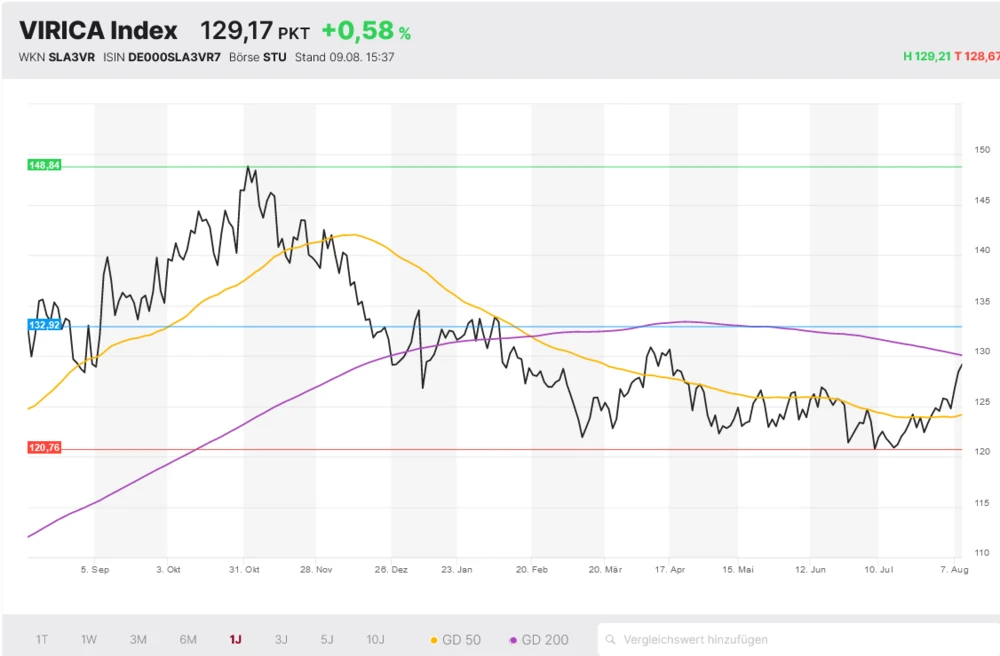Click the green 148,84 high marker

(x=45, y=165)
